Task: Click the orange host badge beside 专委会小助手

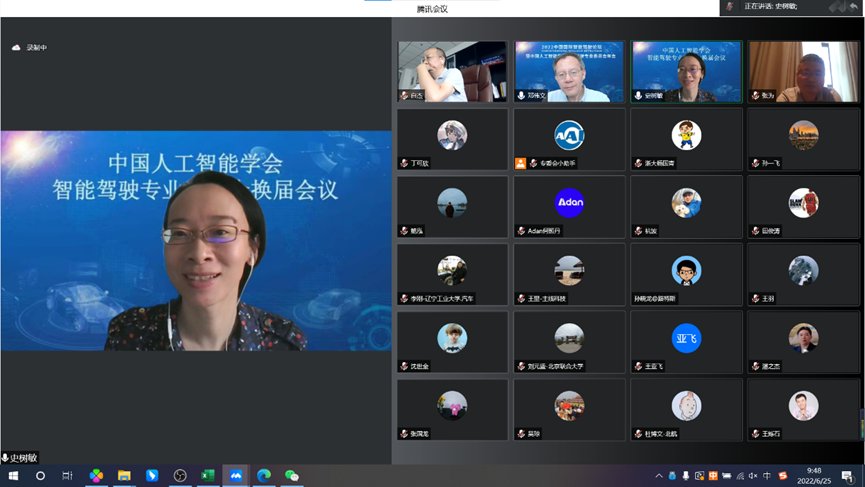Action: [x=520, y=163]
